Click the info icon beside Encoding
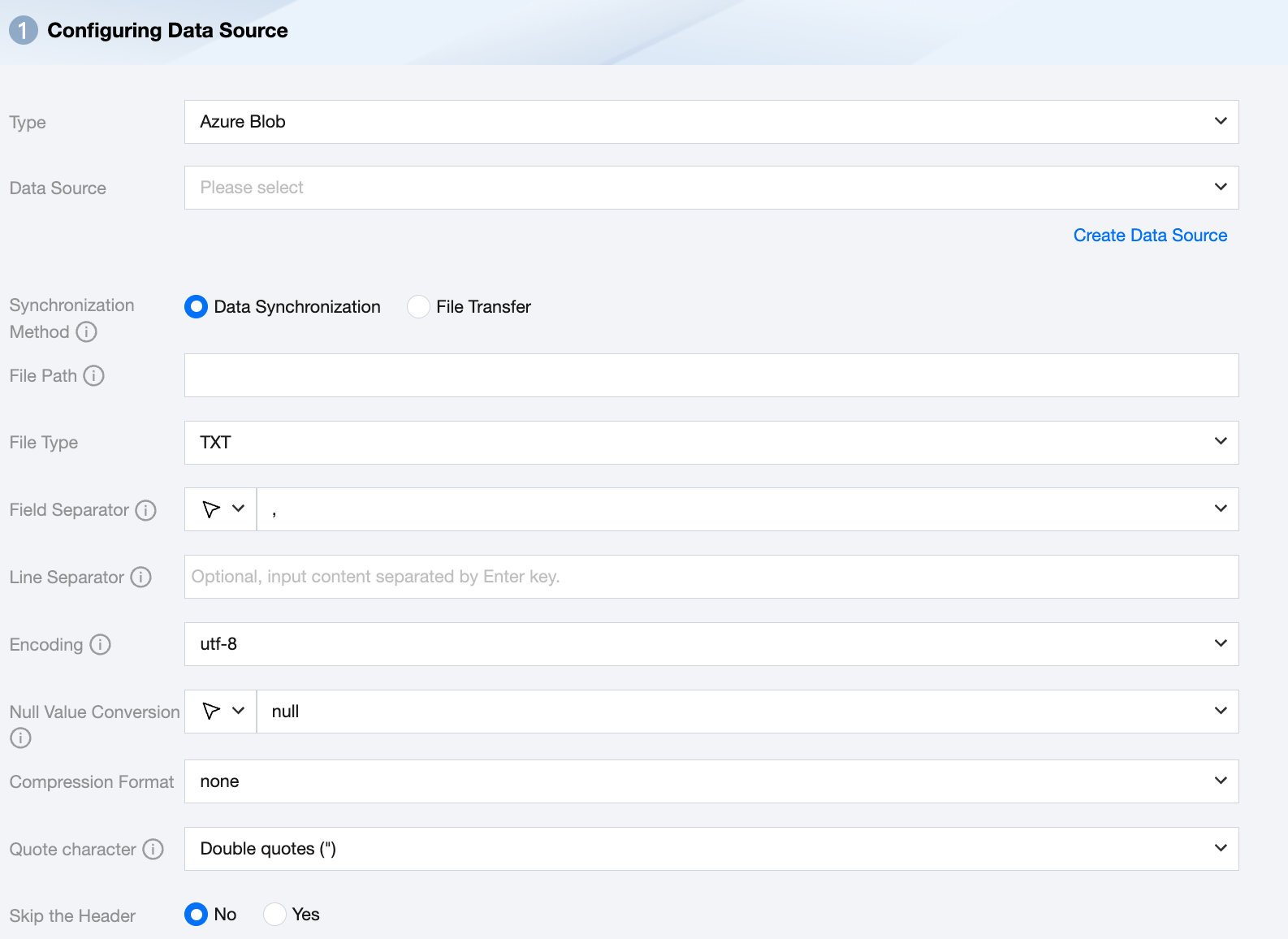Viewport: 1288px width, 939px height. click(100, 645)
